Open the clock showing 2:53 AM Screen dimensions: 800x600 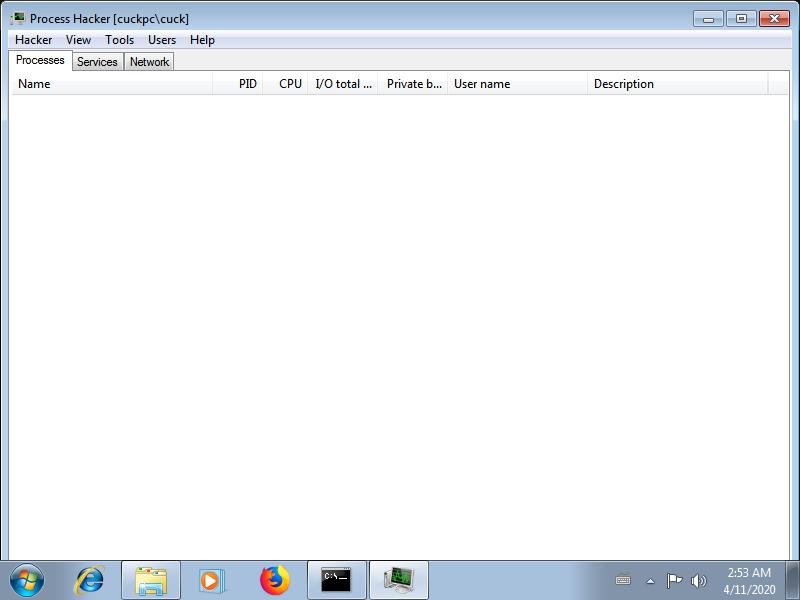749,581
